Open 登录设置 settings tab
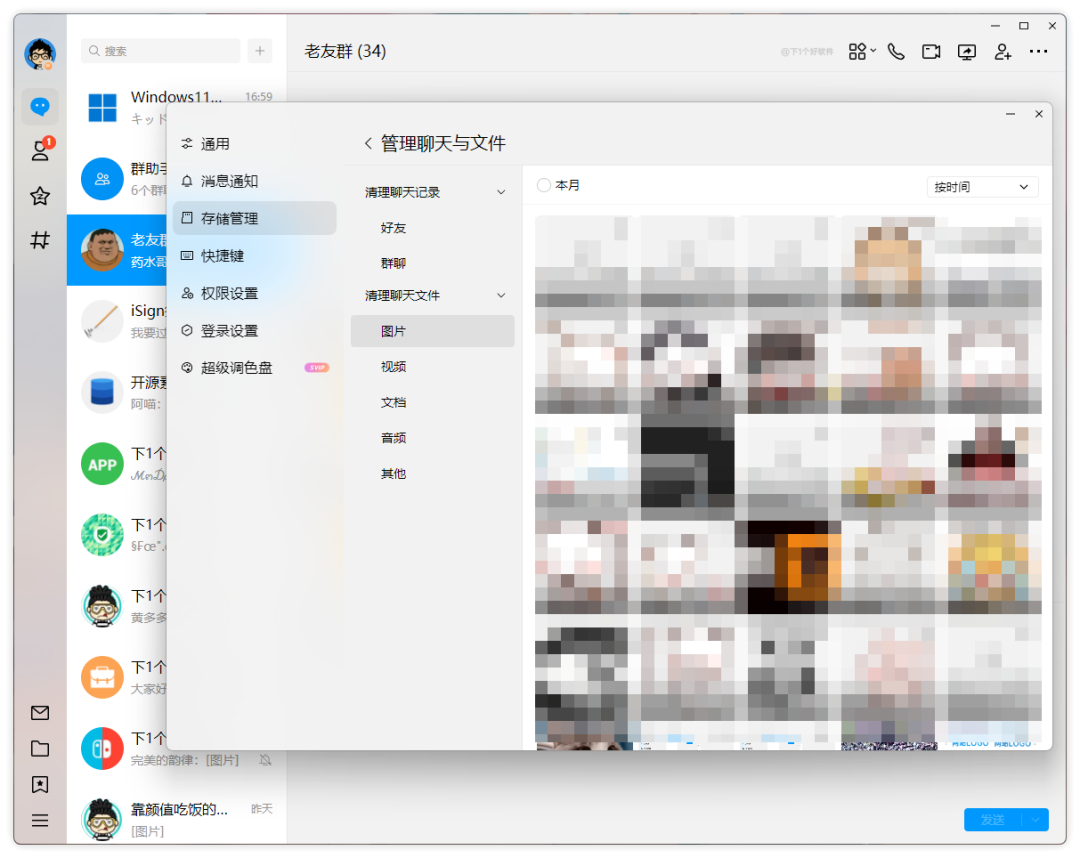The width and height of the screenshot is (1080, 858). 254,331
